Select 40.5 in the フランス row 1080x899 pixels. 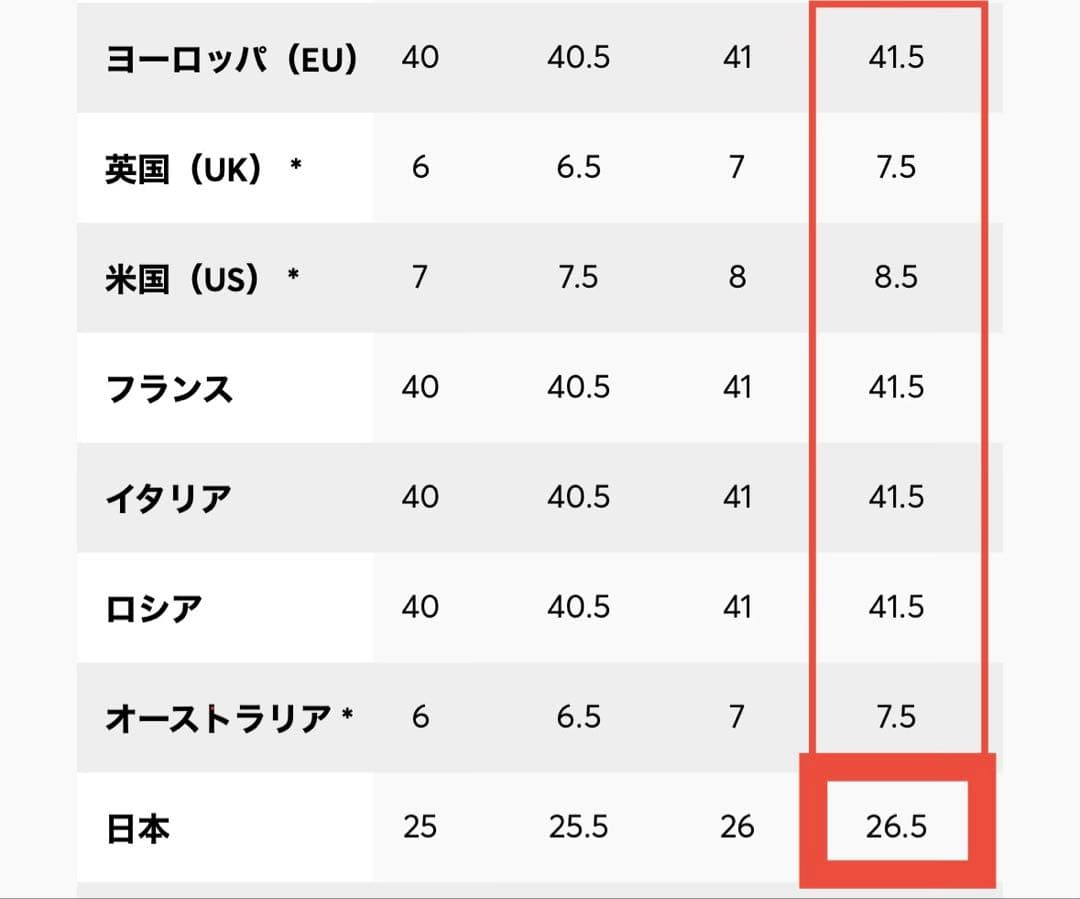pyautogui.click(x=578, y=387)
